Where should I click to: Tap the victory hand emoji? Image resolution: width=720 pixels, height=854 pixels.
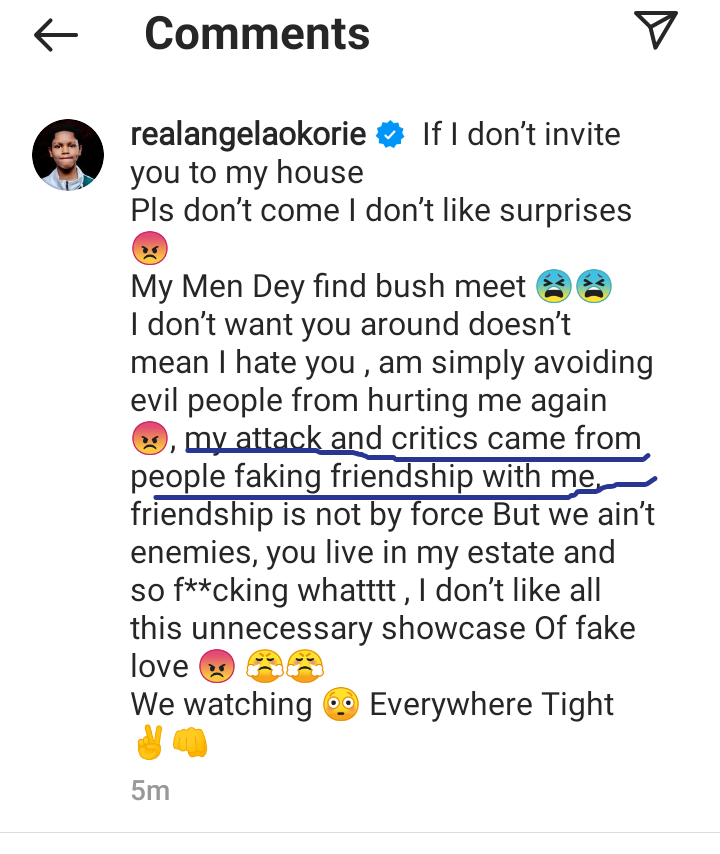tap(150, 743)
